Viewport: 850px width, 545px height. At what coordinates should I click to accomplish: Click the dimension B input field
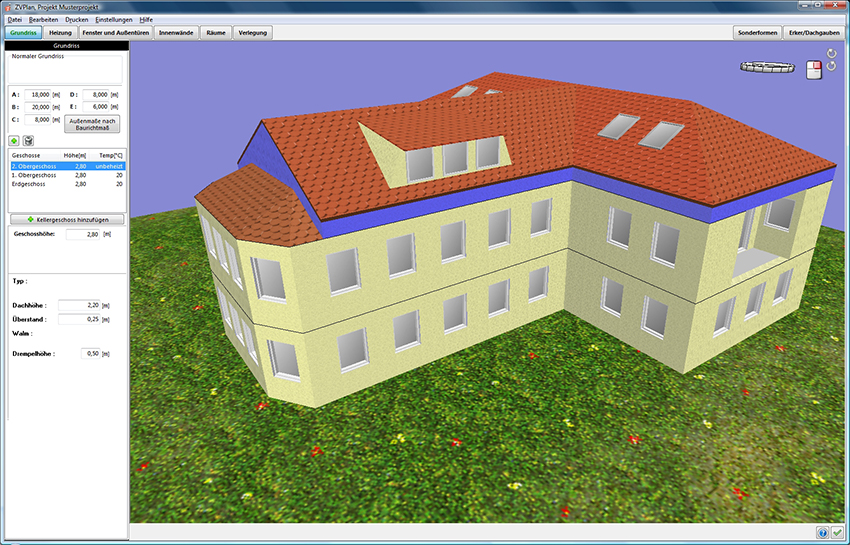(x=37, y=107)
